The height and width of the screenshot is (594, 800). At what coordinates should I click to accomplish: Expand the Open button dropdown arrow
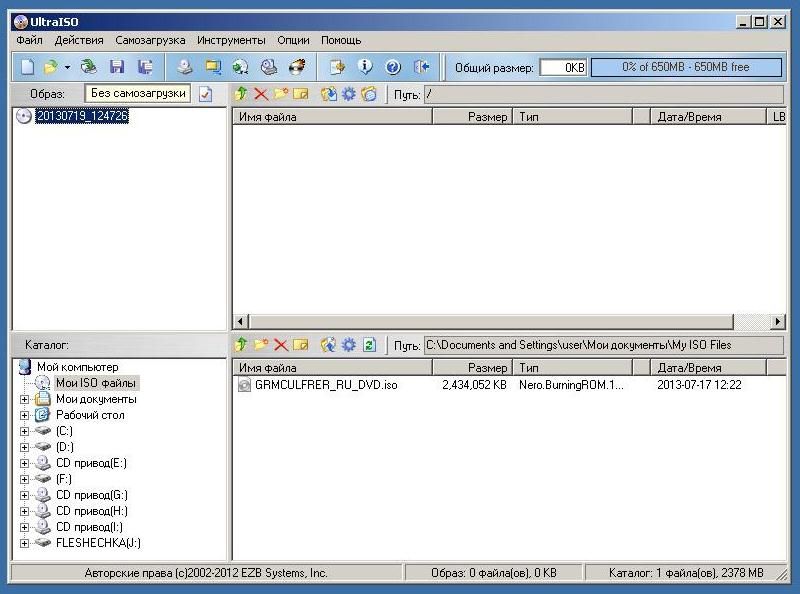(x=67, y=67)
